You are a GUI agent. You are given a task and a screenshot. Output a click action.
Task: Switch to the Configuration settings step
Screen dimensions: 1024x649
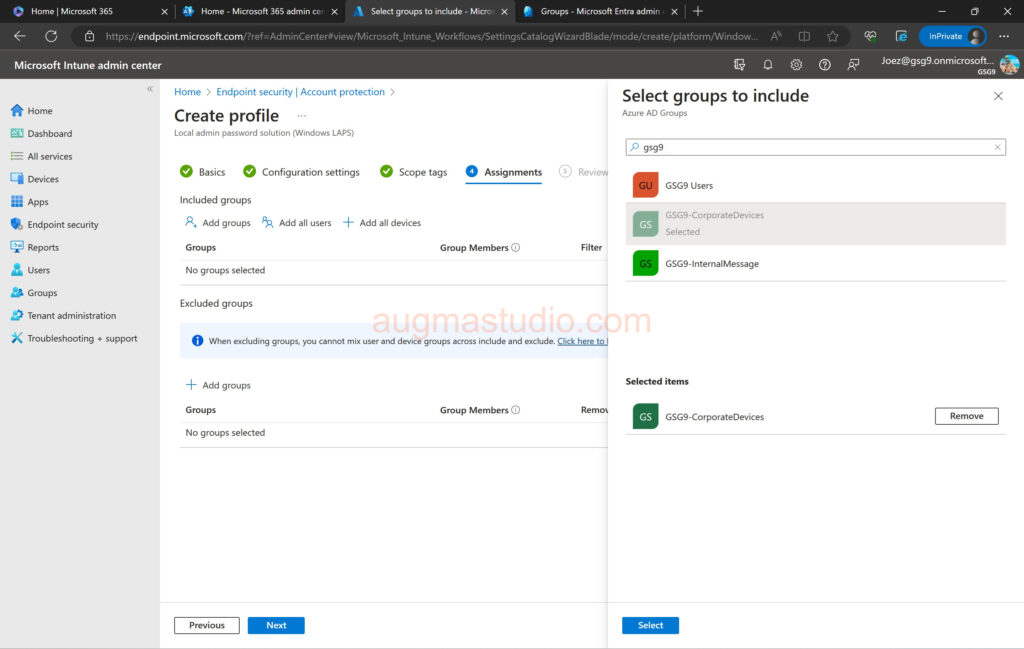[x=310, y=172]
